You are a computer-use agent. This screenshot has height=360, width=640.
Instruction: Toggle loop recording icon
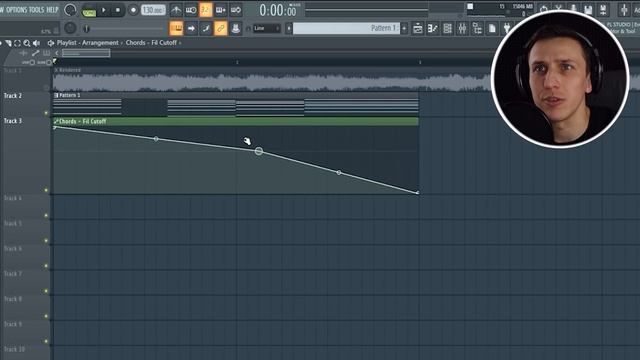[x=236, y=10]
